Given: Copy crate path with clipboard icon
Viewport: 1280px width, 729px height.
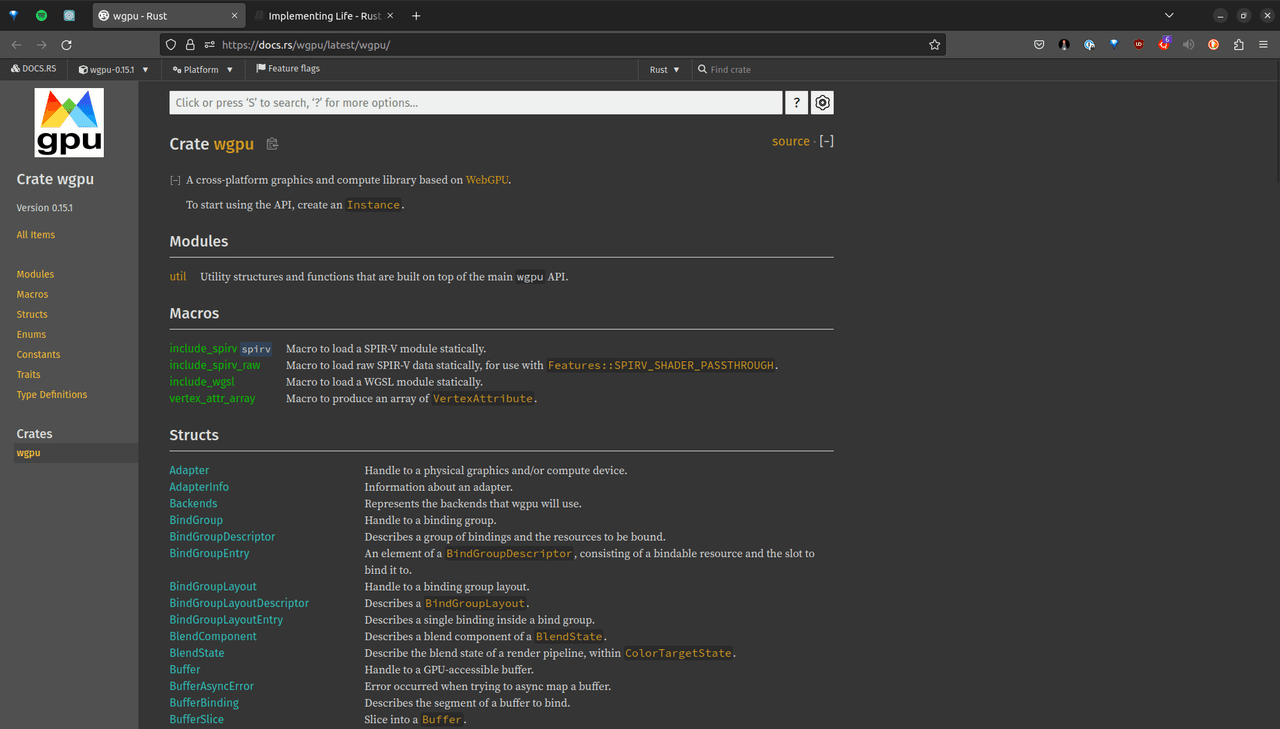Looking at the screenshot, I should coord(272,144).
